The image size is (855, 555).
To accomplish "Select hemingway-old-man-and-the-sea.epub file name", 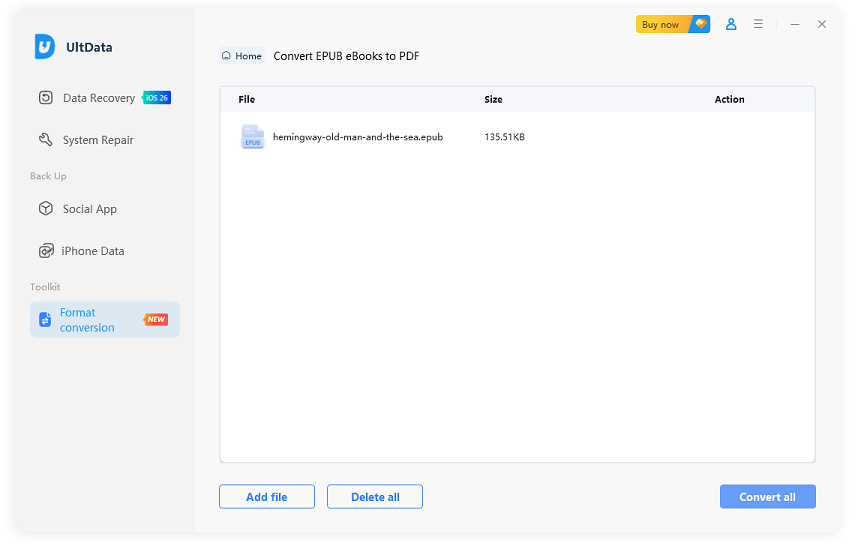I will click(358, 137).
